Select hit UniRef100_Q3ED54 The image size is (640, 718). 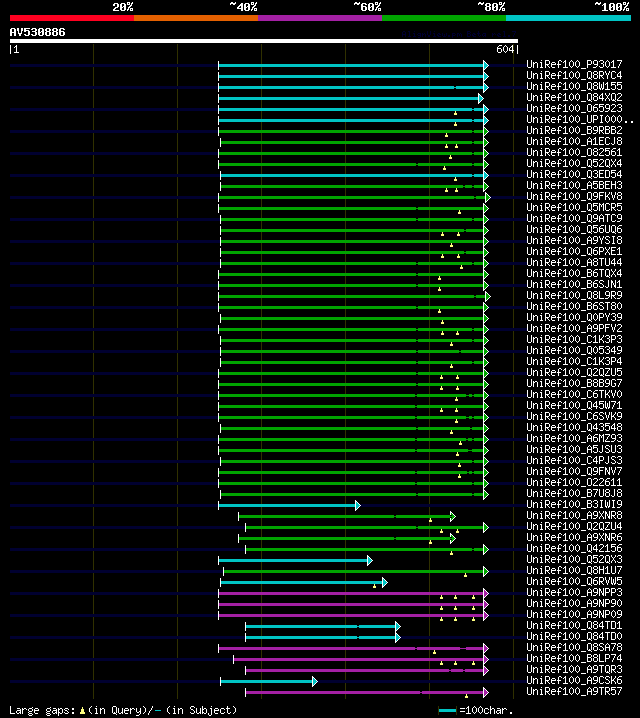(574, 174)
